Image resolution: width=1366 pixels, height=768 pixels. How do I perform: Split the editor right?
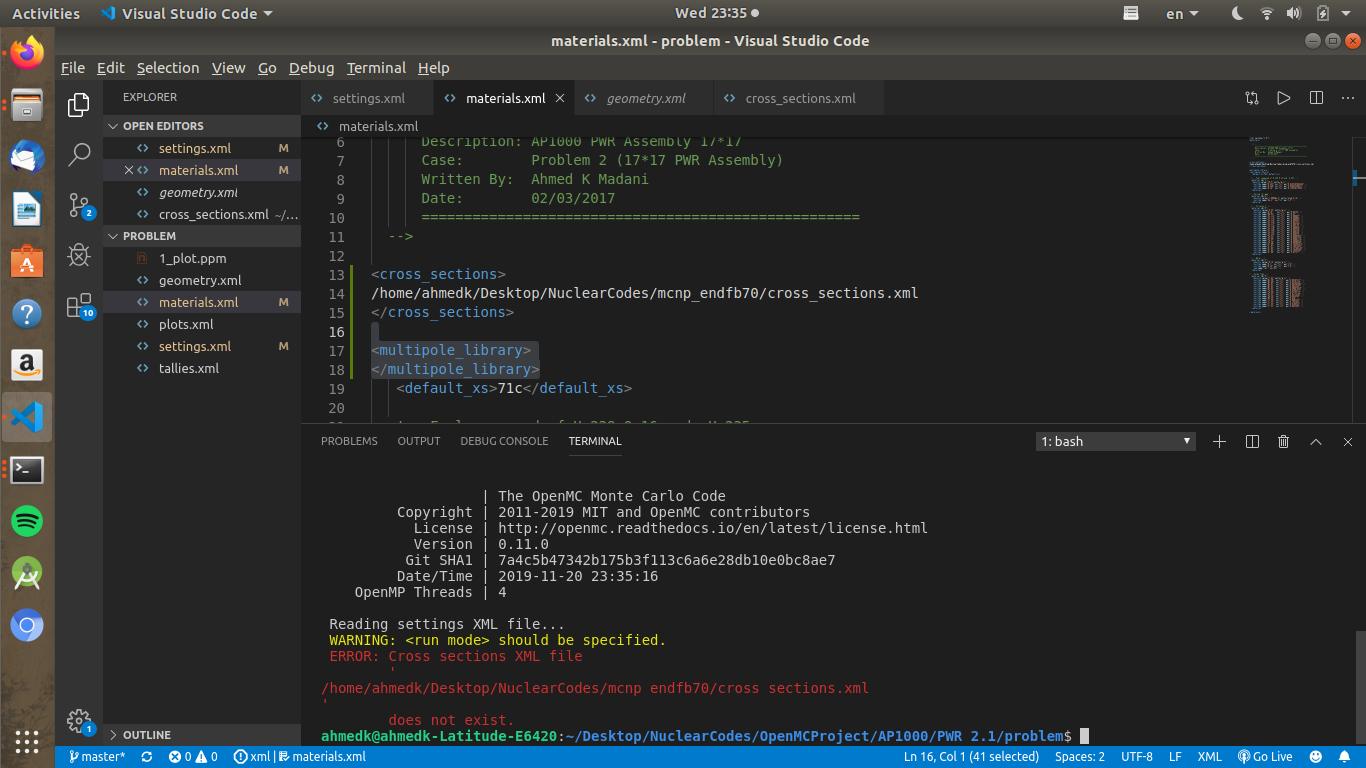pyautogui.click(x=1316, y=98)
